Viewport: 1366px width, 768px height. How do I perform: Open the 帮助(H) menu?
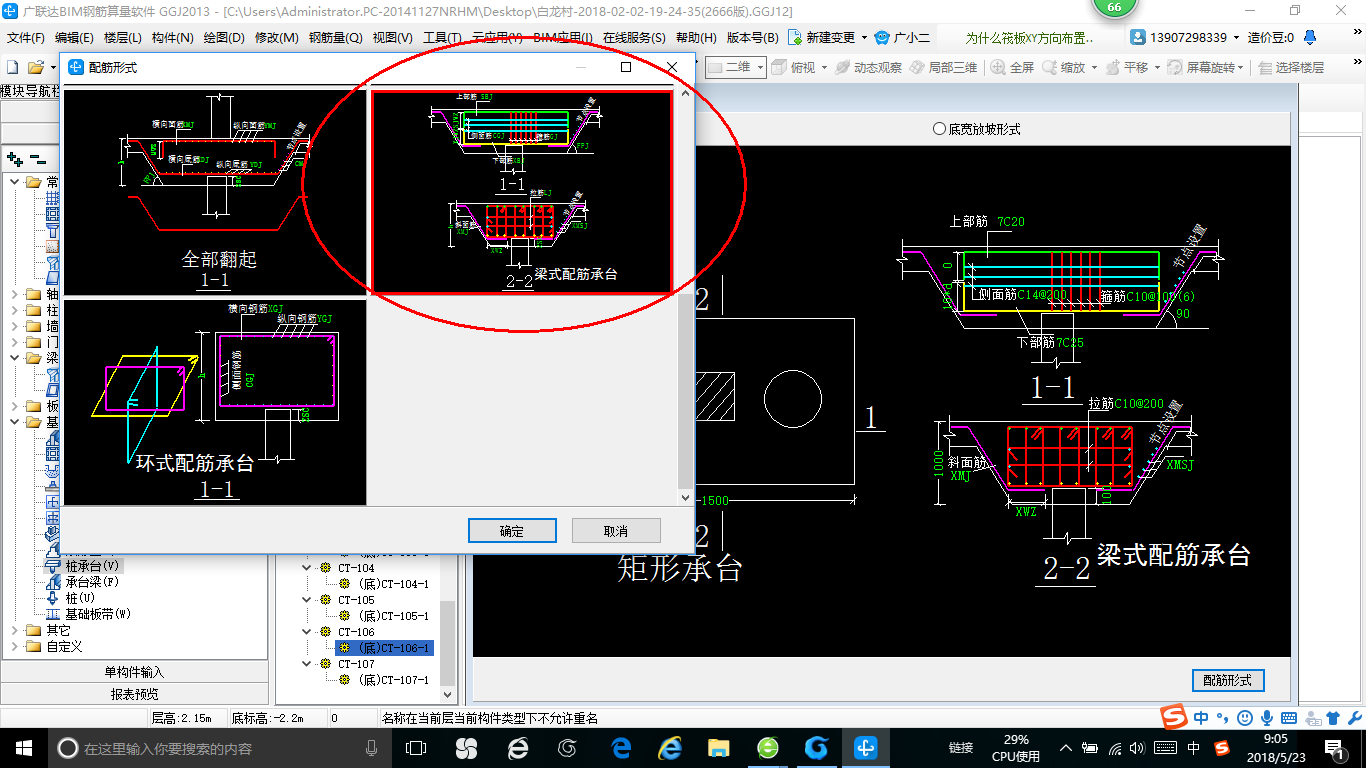tap(696, 38)
